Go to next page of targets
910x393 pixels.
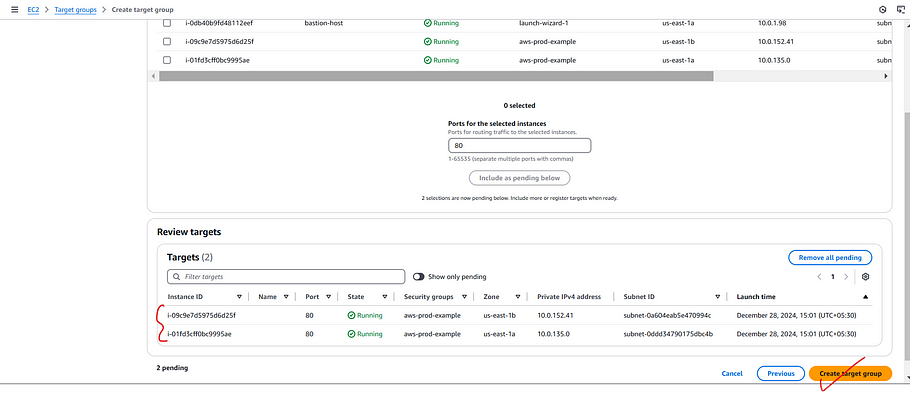(x=846, y=277)
